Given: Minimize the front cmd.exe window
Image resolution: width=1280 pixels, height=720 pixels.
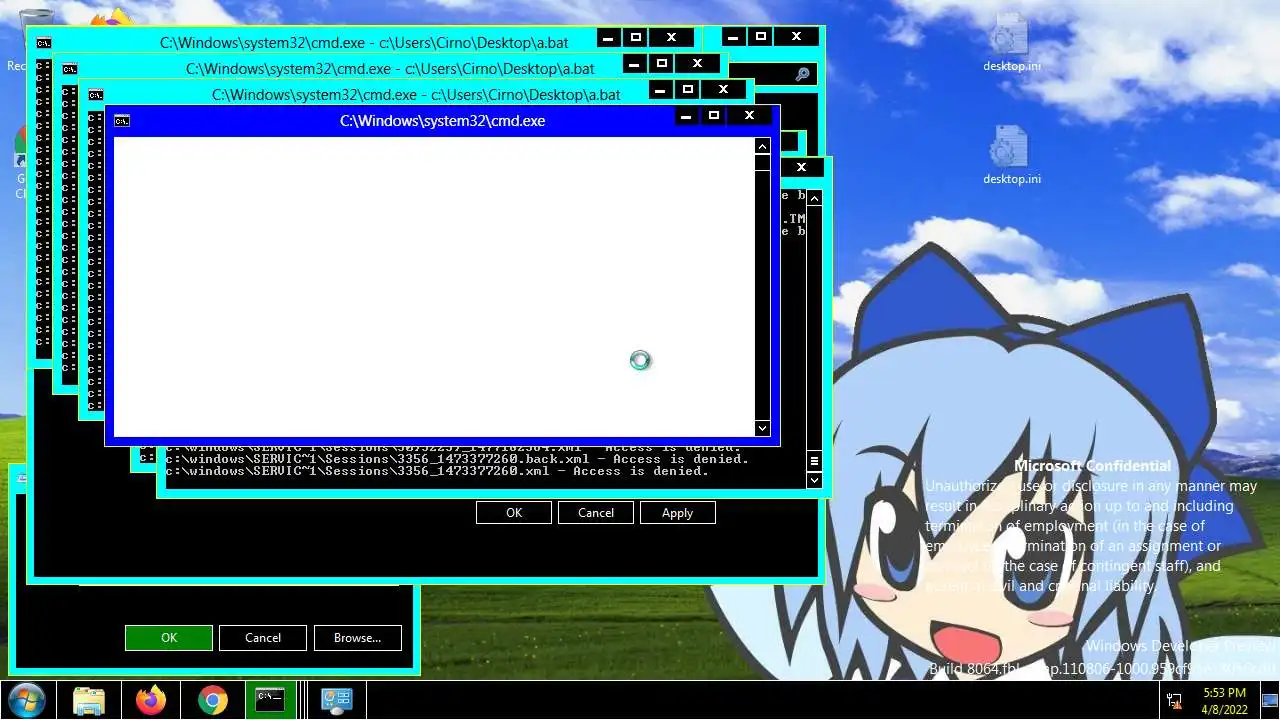Looking at the screenshot, I should [686, 116].
